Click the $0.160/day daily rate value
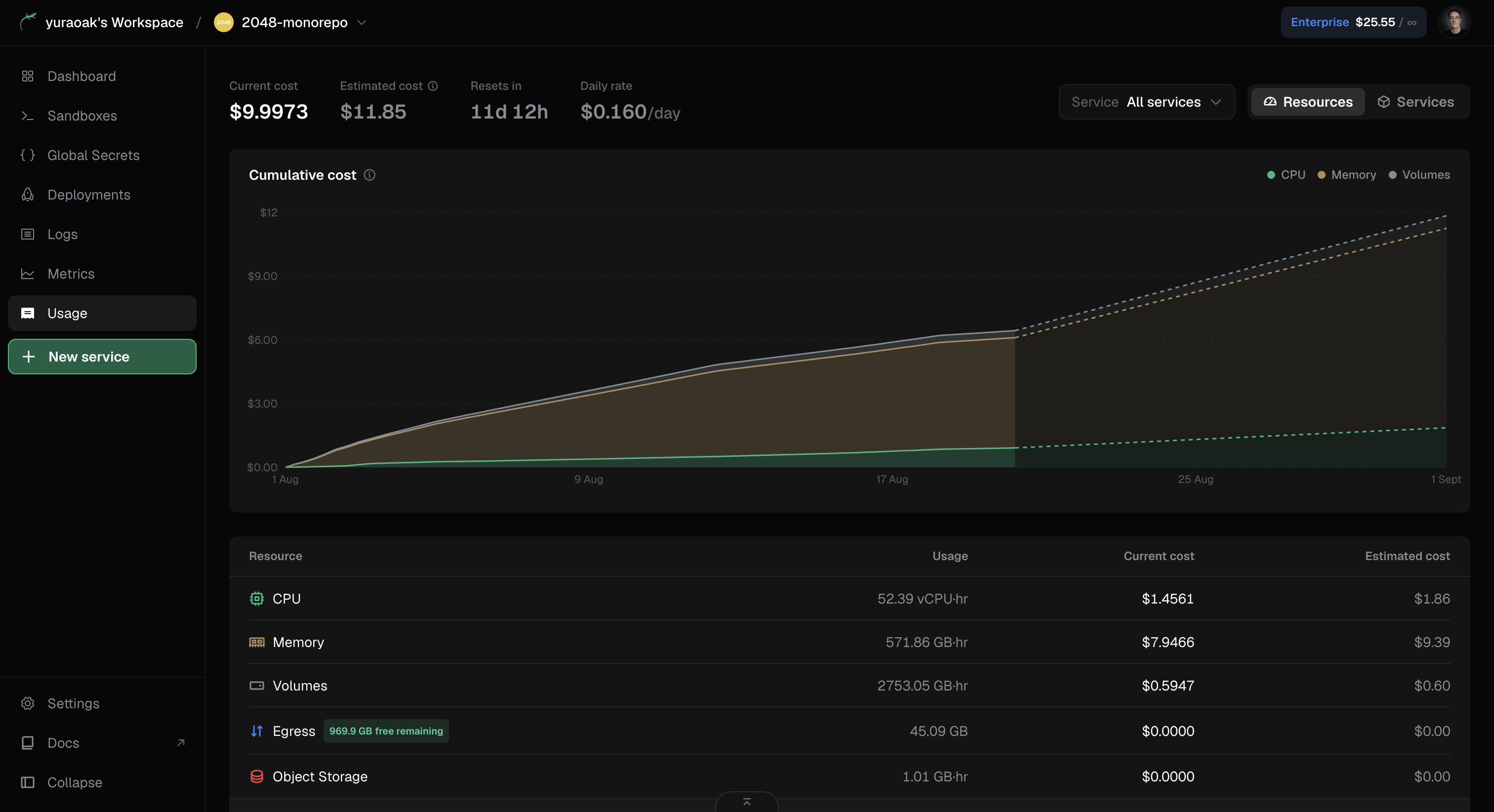1494x812 pixels. tap(630, 111)
